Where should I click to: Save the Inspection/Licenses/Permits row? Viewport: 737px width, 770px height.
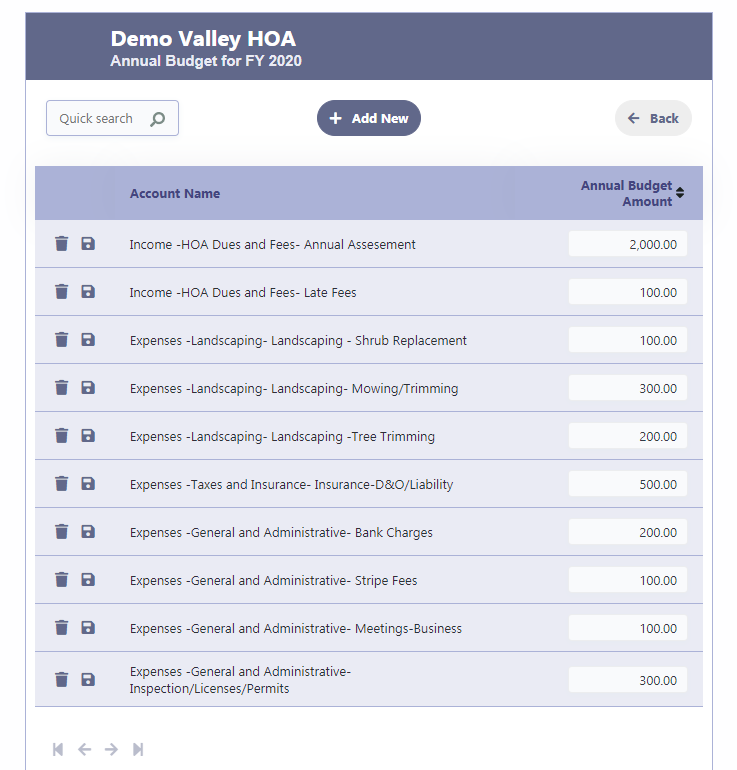(88, 680)
